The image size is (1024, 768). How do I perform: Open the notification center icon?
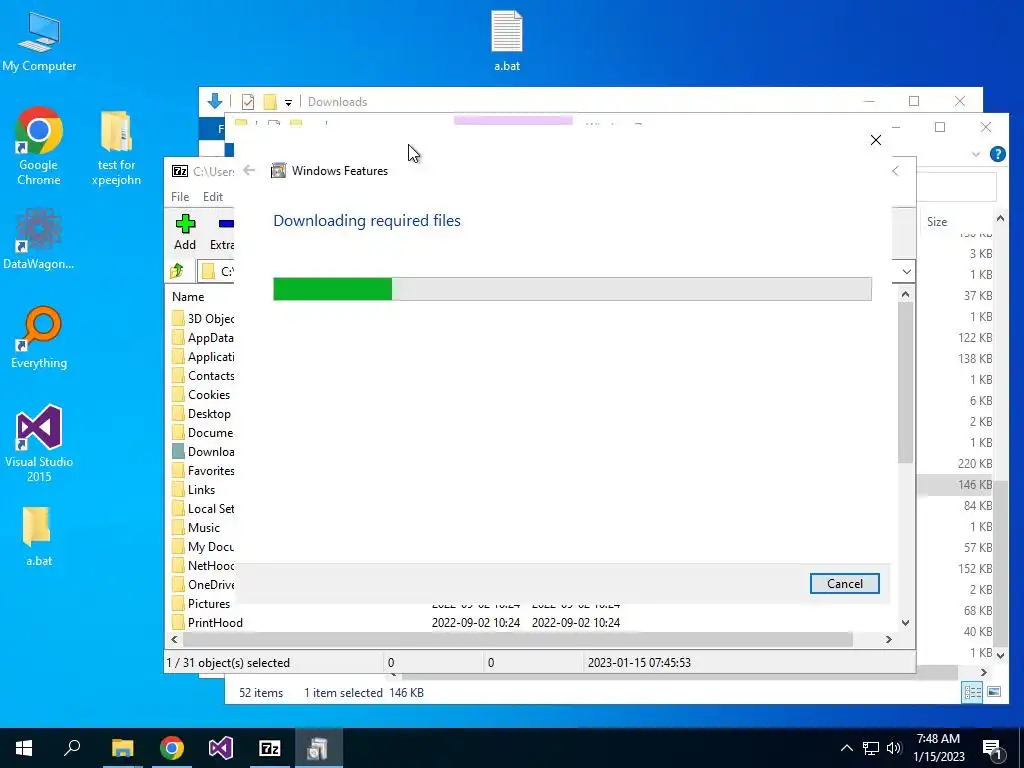pos(992,748)
